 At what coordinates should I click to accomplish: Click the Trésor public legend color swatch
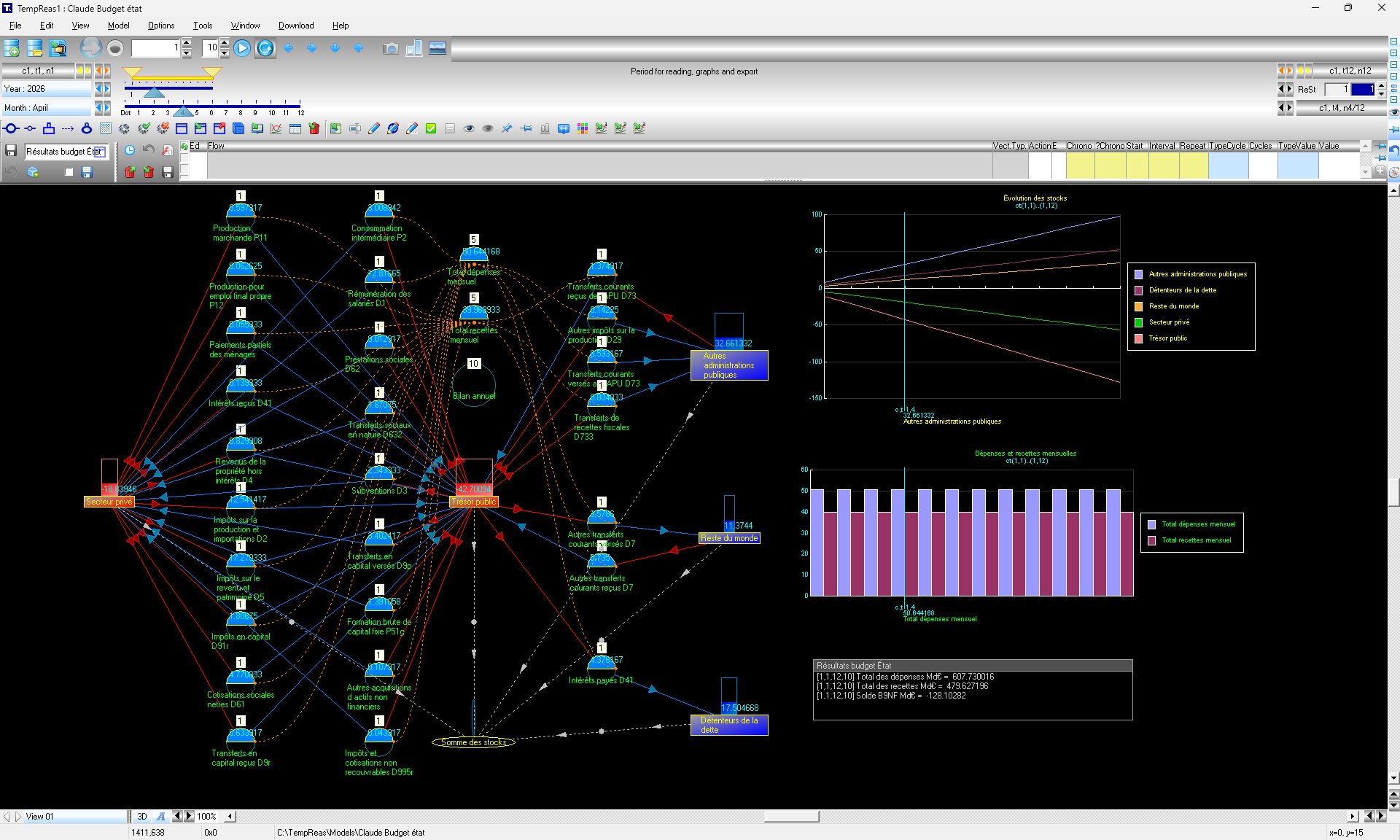tap(1138, 338)
